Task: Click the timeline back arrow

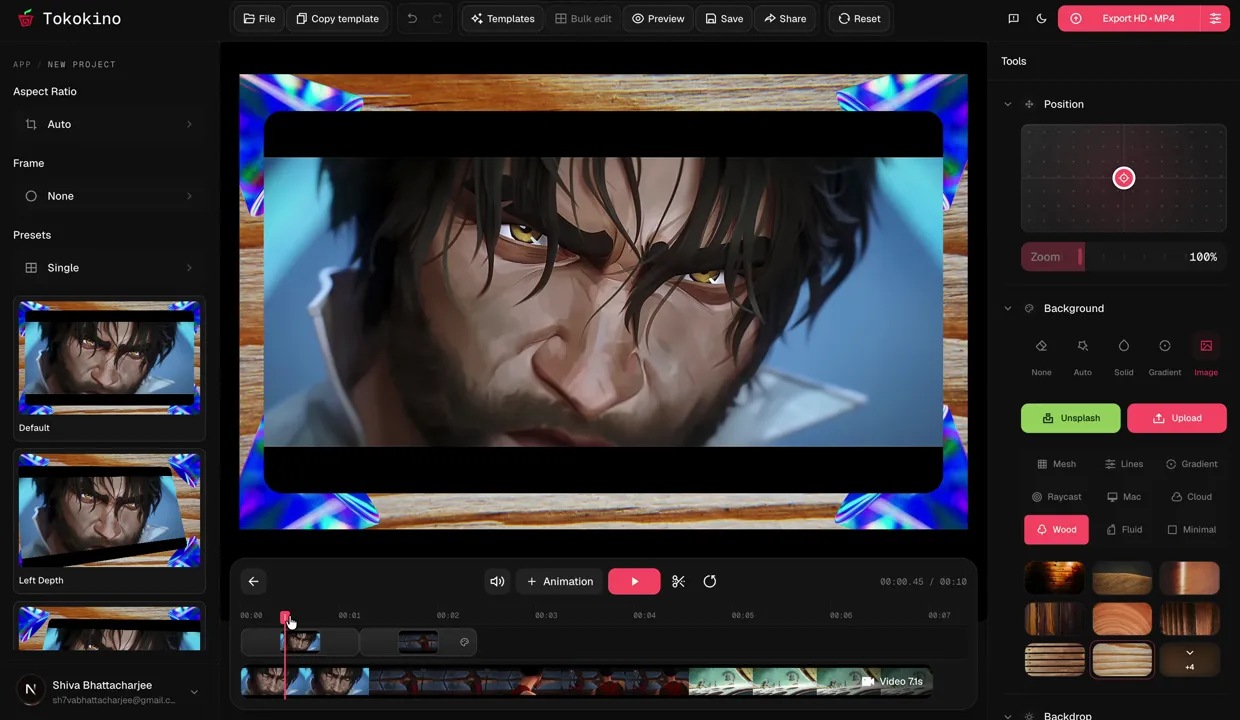Action: coord(253,581)
